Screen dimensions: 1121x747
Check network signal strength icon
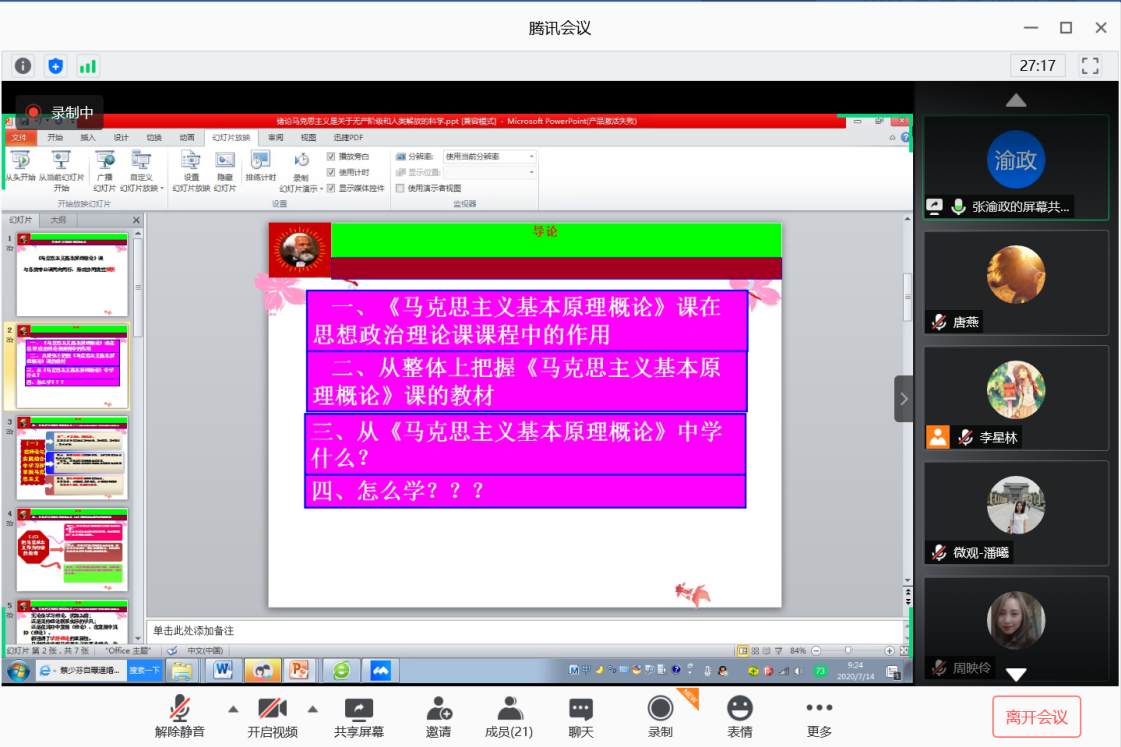[x=88, y=66]
